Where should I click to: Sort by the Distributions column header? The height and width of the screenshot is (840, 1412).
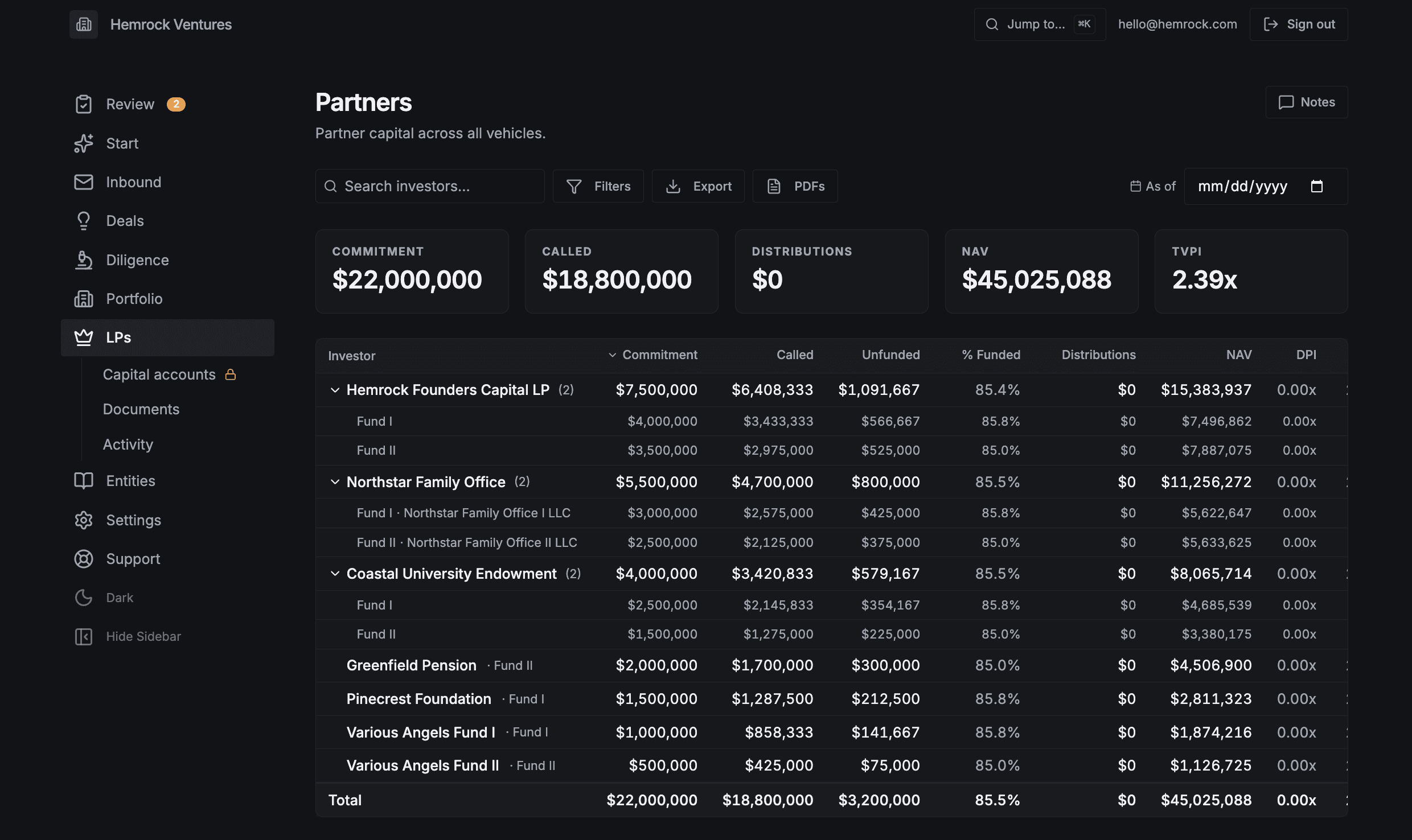[x=1099, y=355]
